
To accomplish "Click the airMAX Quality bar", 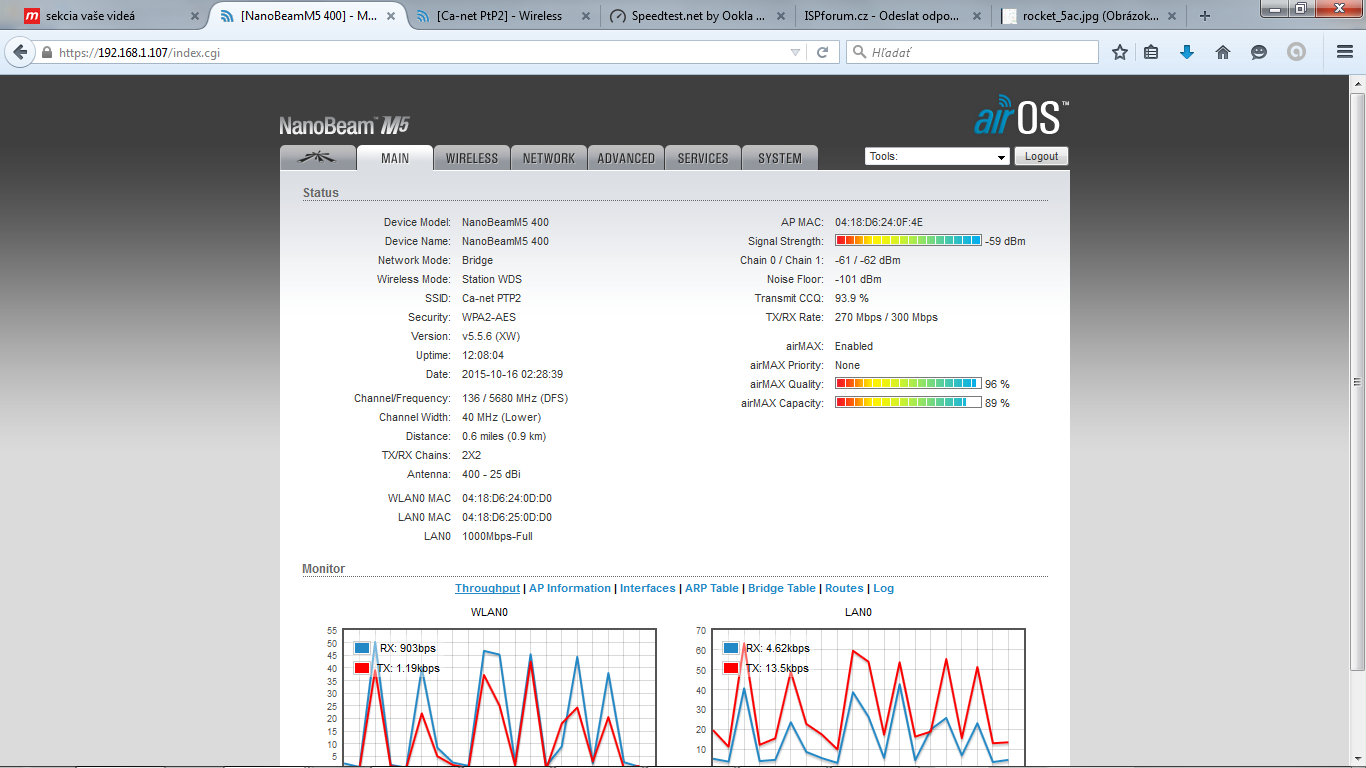I will tap(908, 384).
